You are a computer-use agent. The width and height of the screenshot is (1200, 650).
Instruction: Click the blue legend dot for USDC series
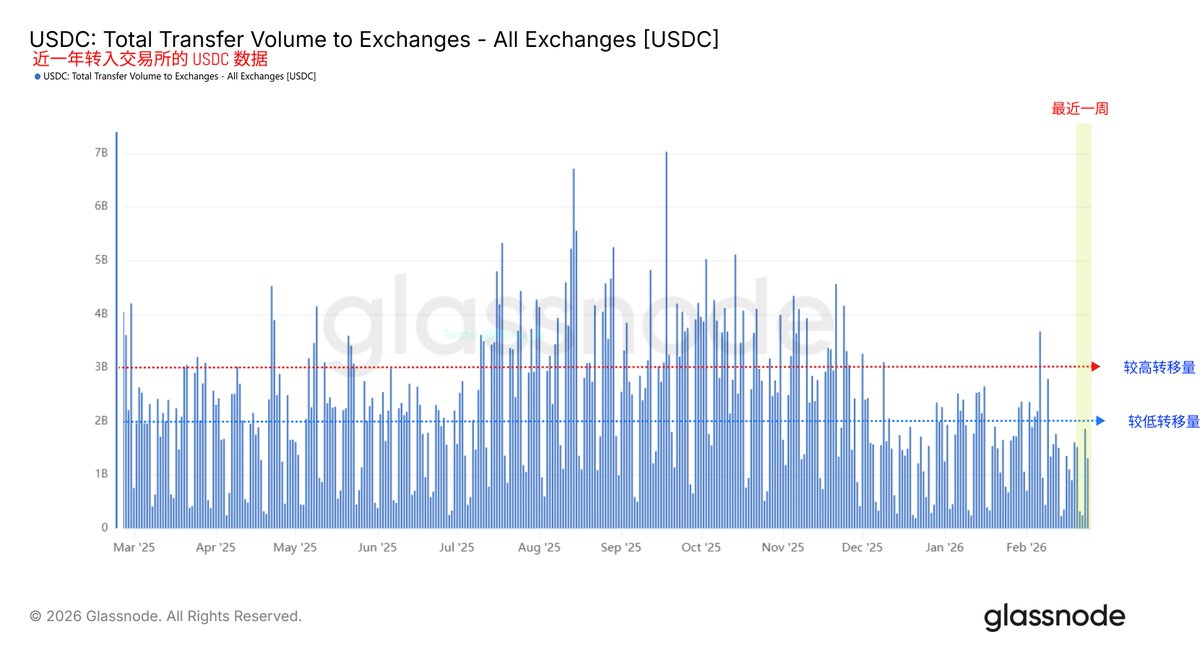pyautogui.click(x=37, y=77)
